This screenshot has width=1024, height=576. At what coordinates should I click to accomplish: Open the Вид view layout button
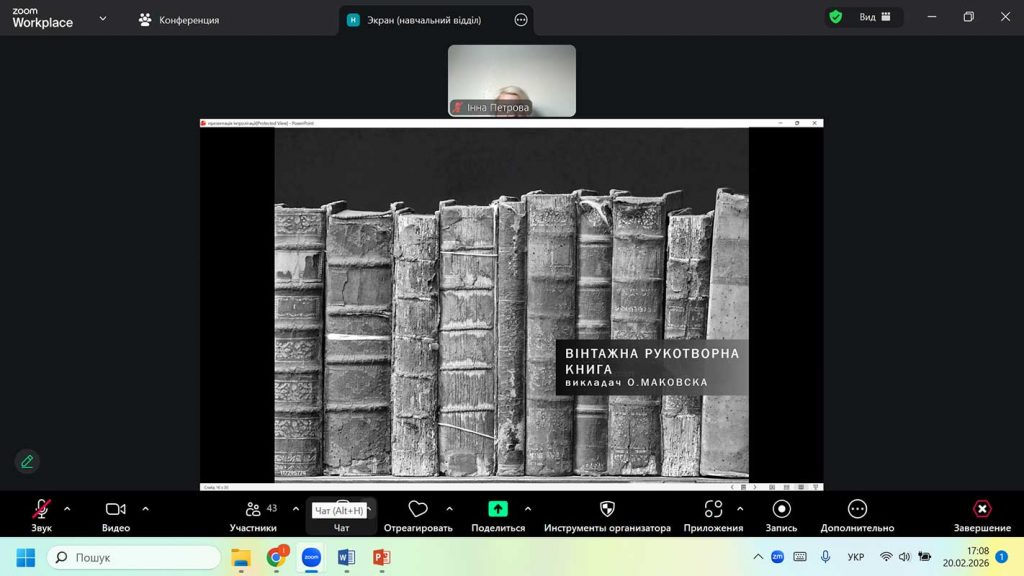[x=874, y=17]
